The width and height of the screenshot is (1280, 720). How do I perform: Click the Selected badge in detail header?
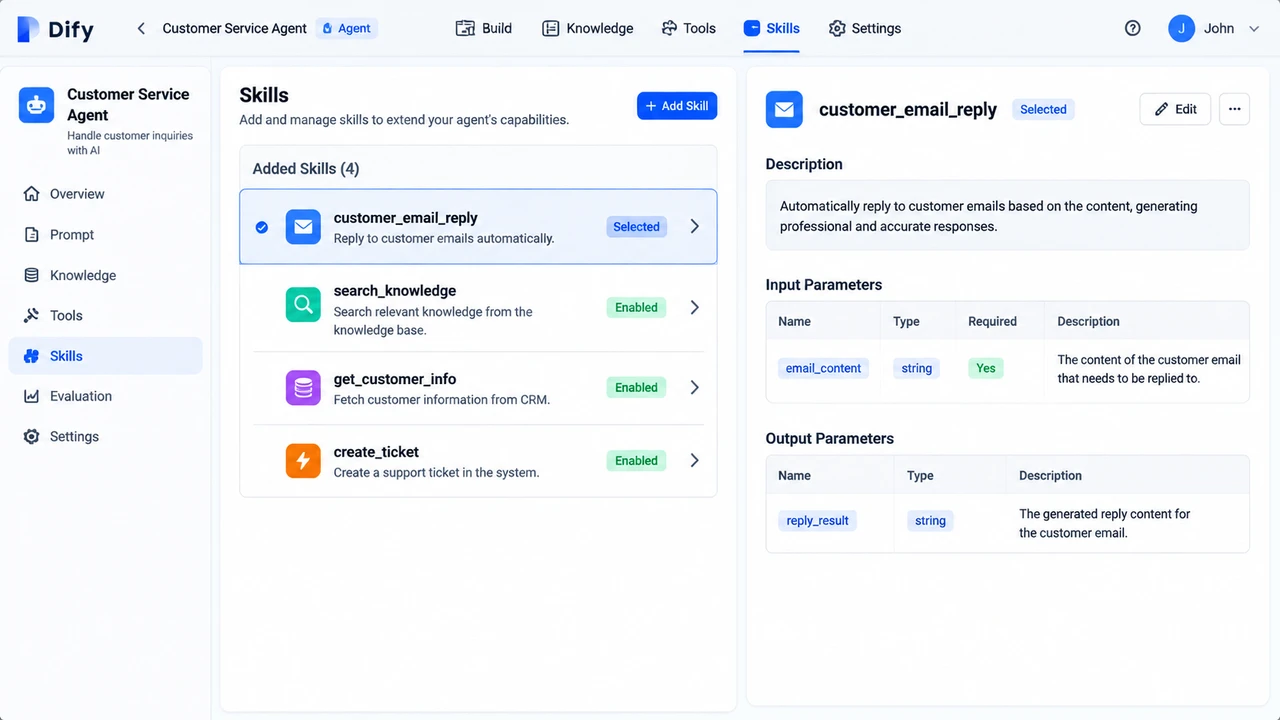(1043, 109)
